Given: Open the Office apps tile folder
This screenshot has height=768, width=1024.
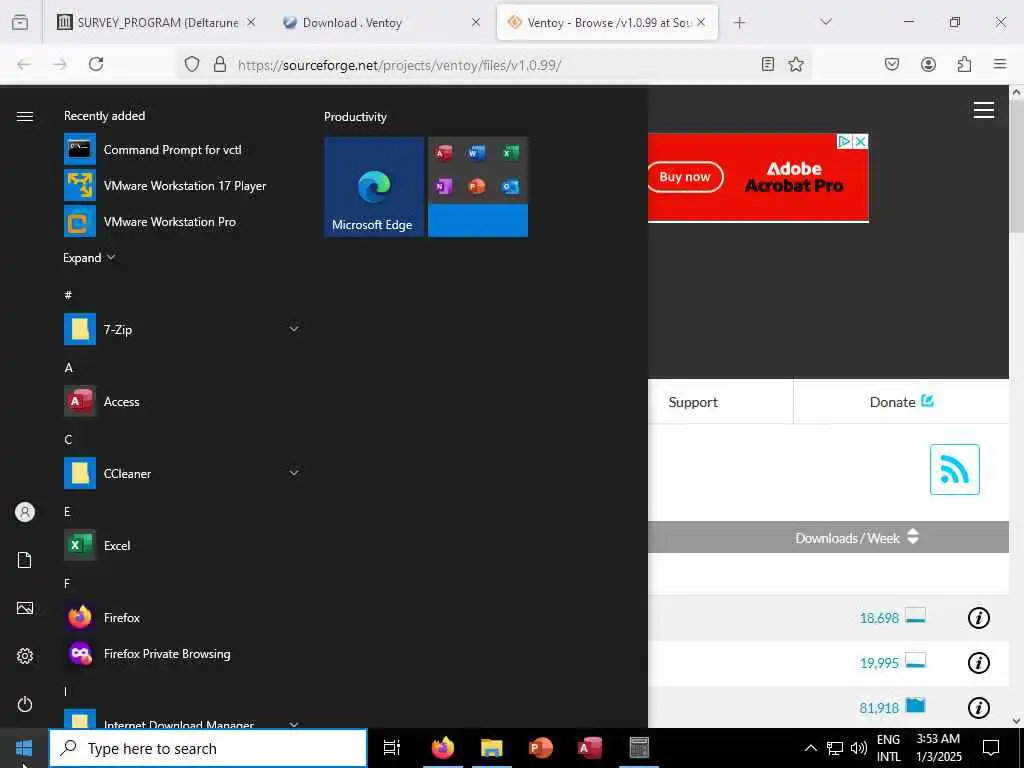Looking at the screenshot, I should [478, 187].
